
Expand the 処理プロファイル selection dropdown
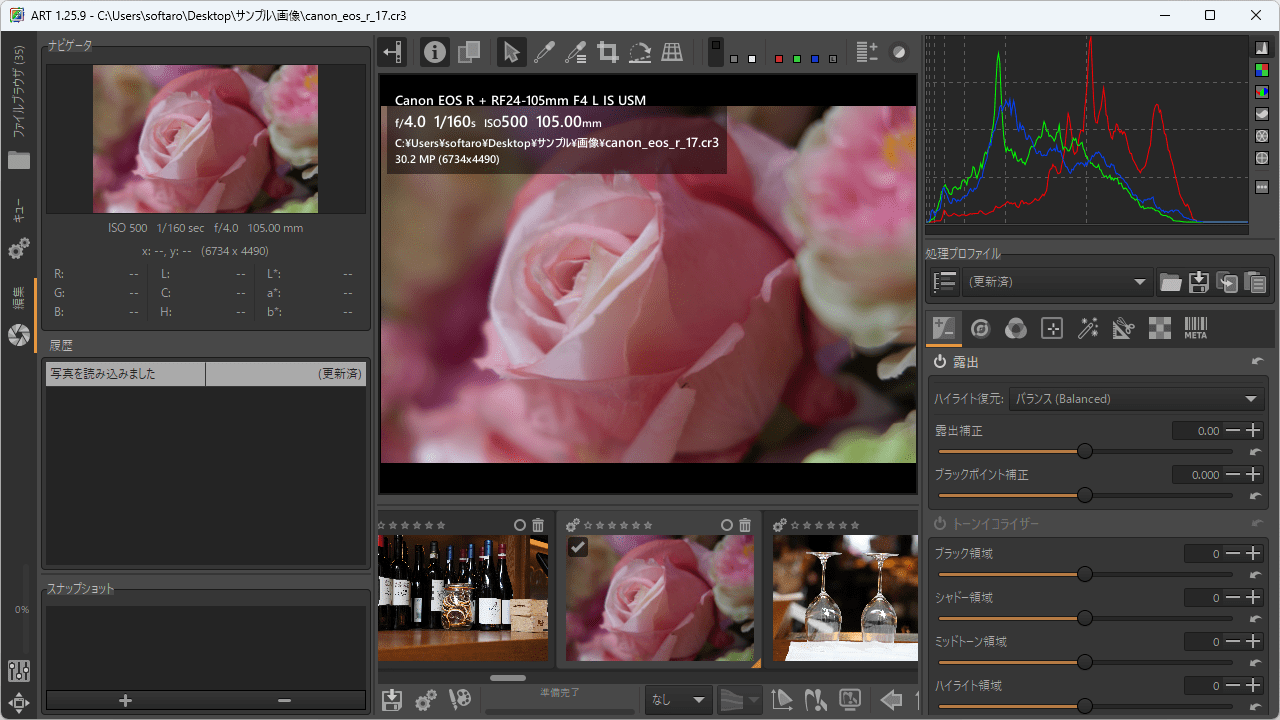tap(1056, 283)
